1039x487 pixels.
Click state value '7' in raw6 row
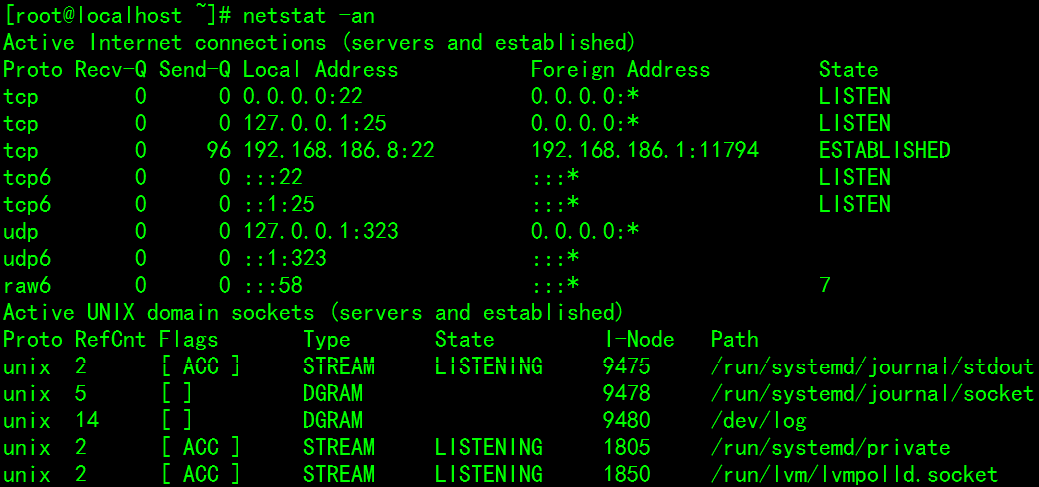coord(825,286)
